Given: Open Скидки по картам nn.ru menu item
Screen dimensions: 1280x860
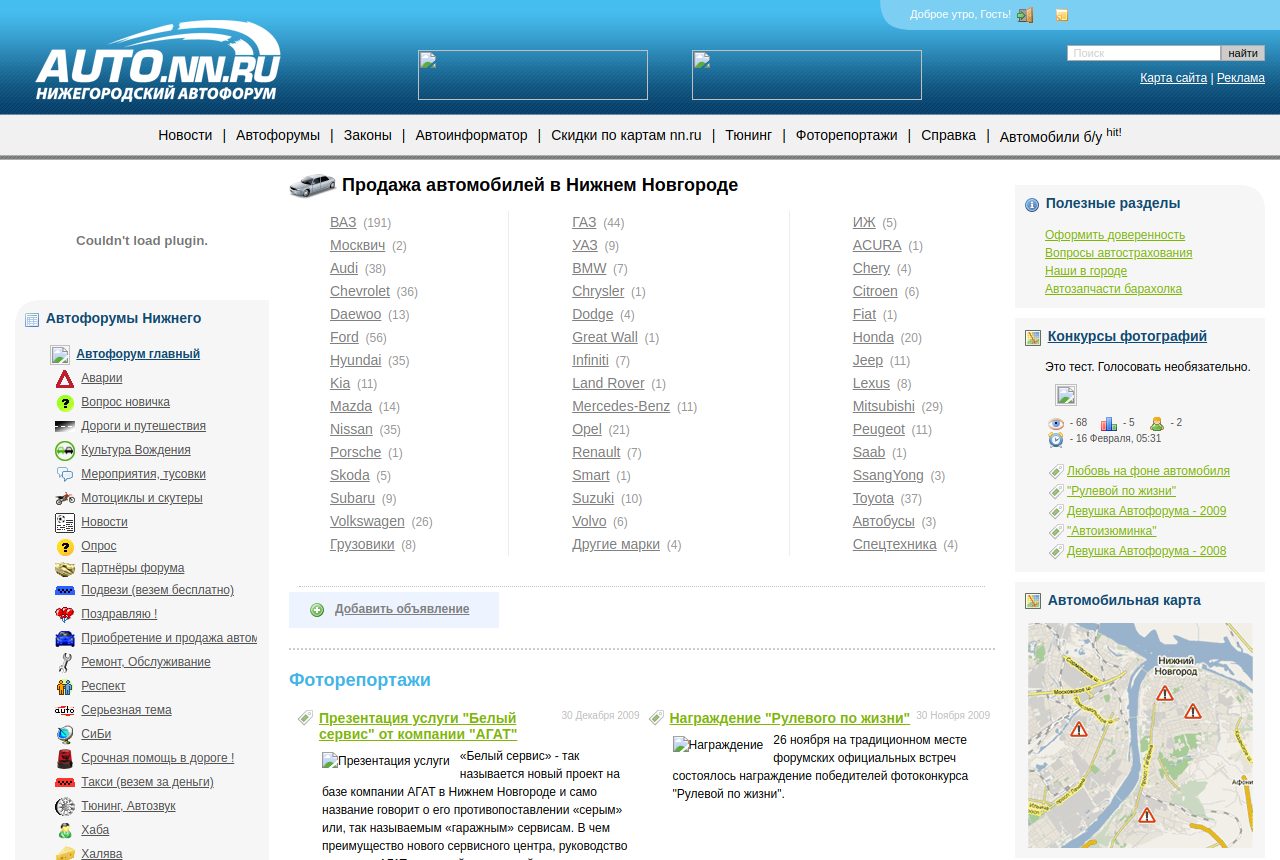Looking at the screenshot, I should point(626,135).
